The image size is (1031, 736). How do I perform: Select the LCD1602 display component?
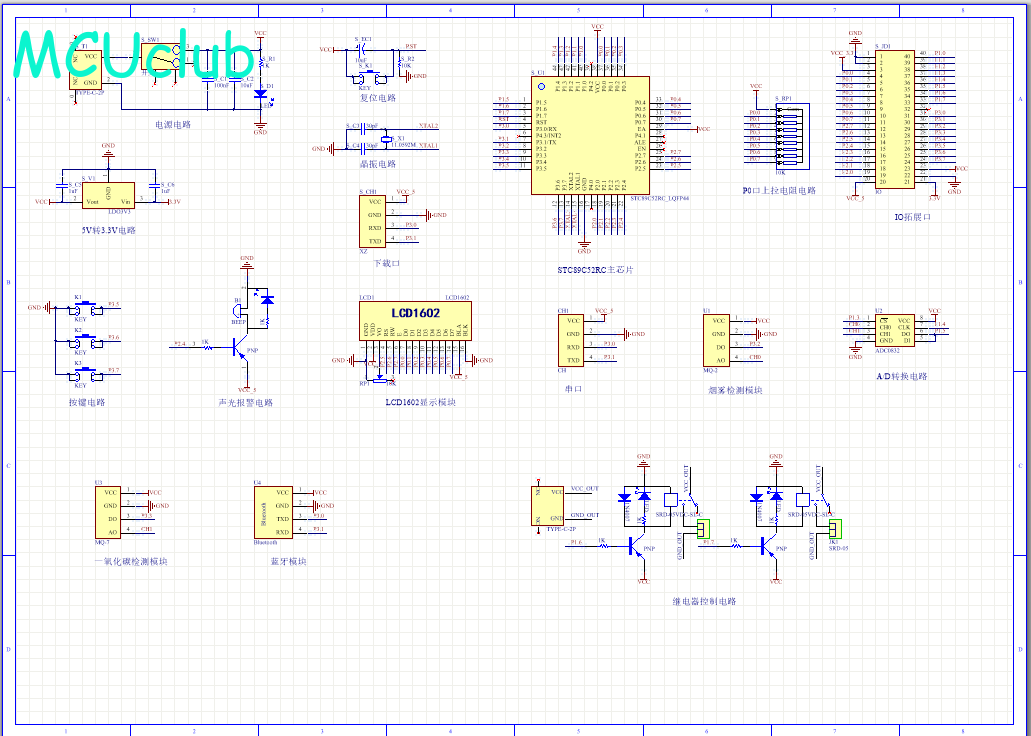tap(415, 320)
